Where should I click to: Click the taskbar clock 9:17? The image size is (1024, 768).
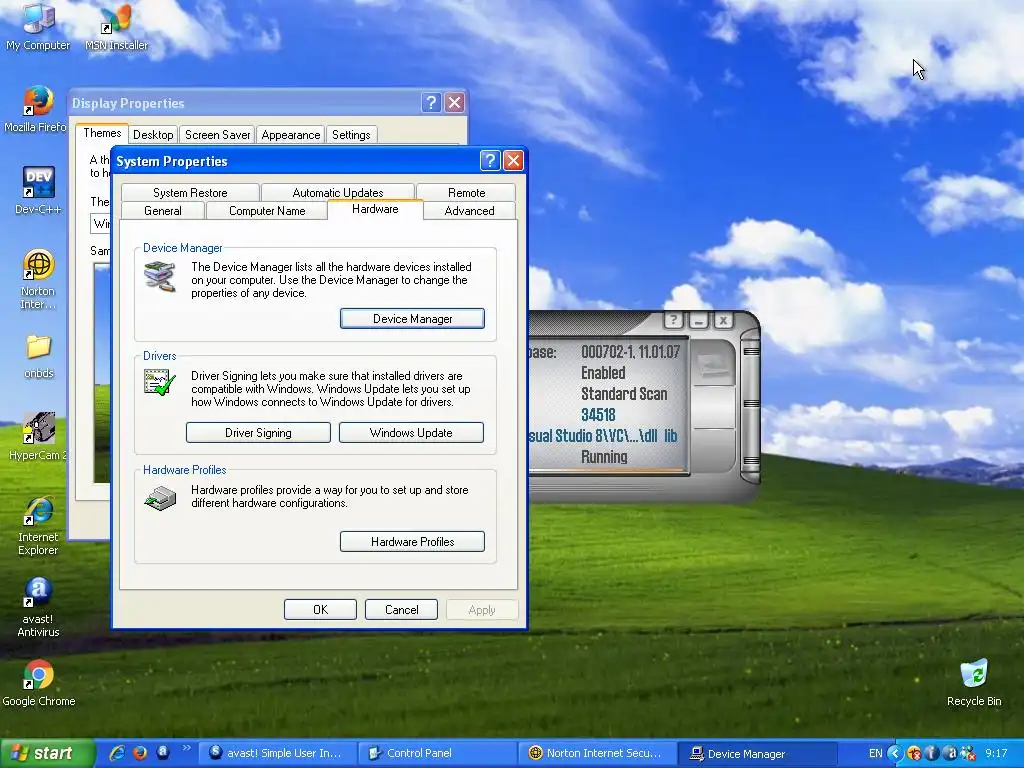(996, 754)
